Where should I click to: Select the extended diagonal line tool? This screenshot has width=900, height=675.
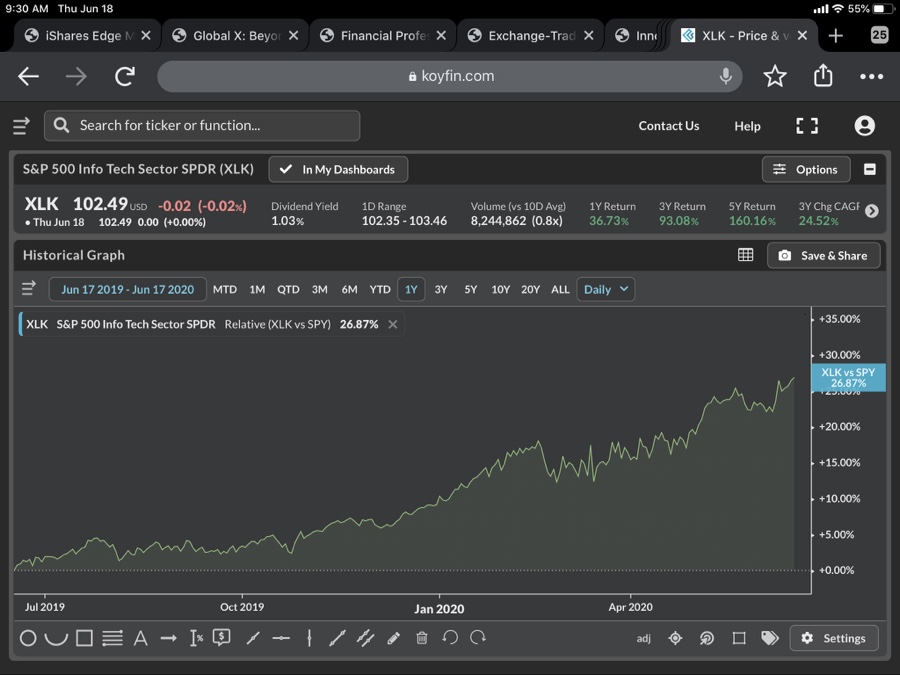(x=338, y=638)
